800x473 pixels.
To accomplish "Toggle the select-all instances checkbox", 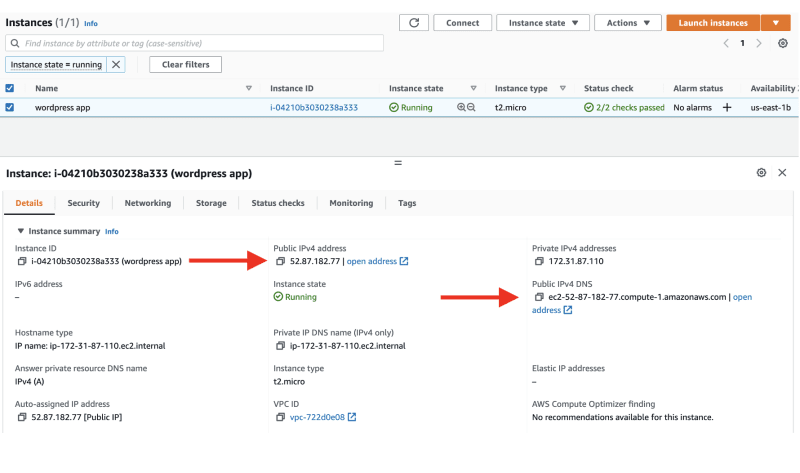I will [10, 88].
